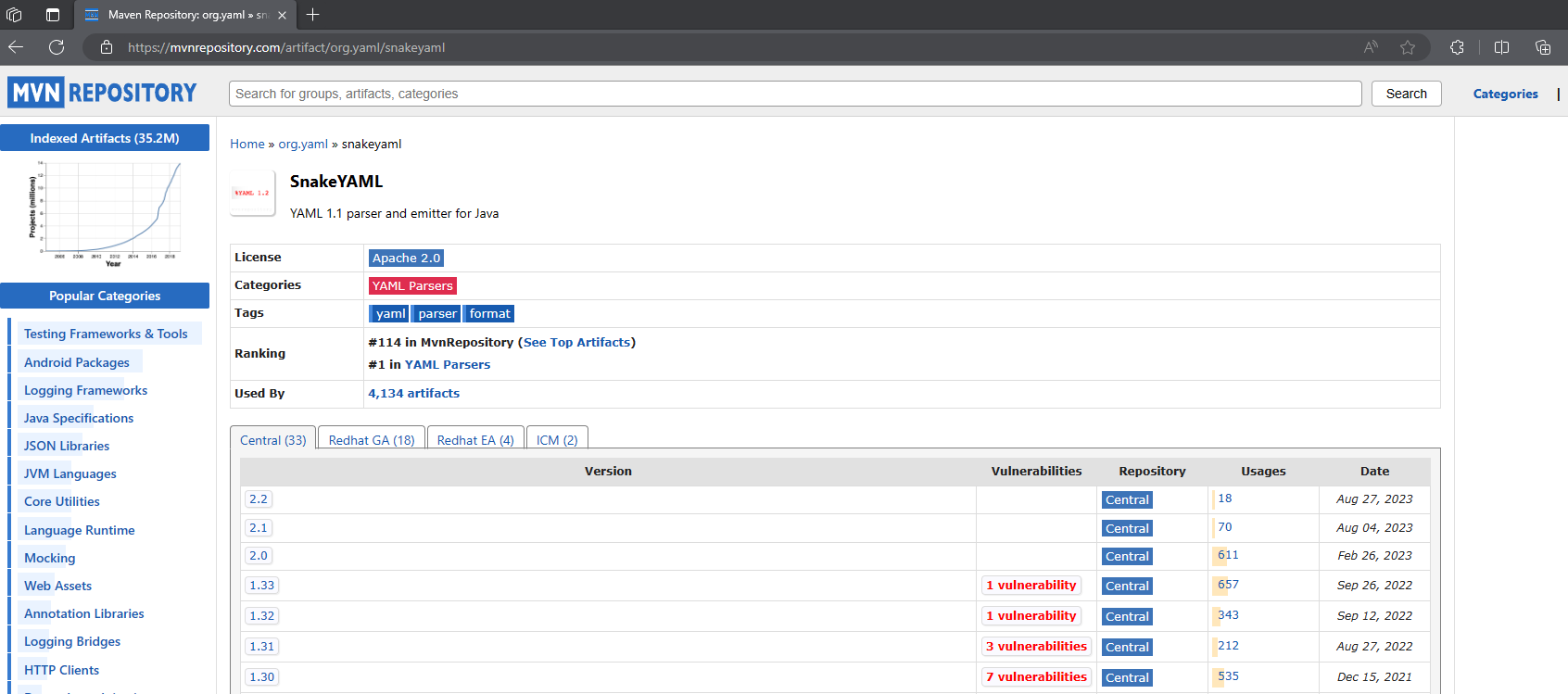
Task: Open See Top Artifacts link
Action: click(x=576, y=342)
